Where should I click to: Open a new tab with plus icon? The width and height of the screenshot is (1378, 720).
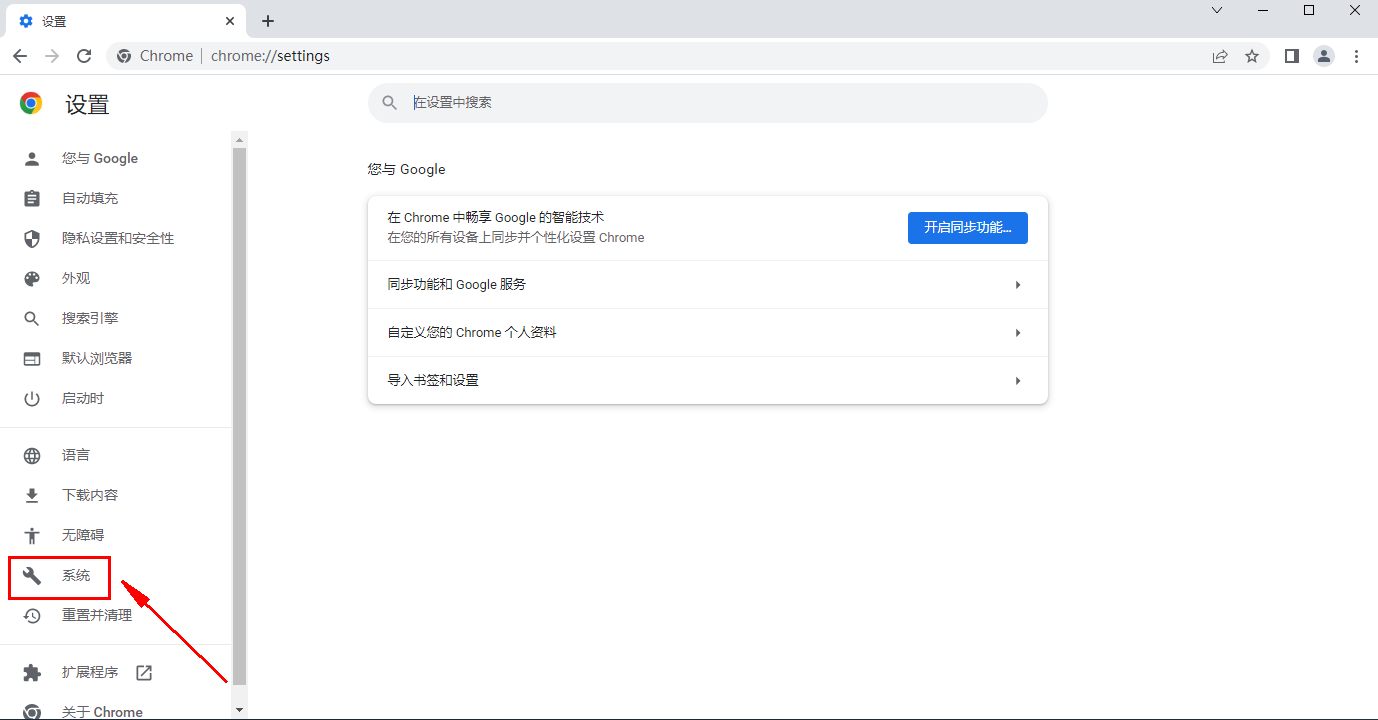(x=268, y=21)
